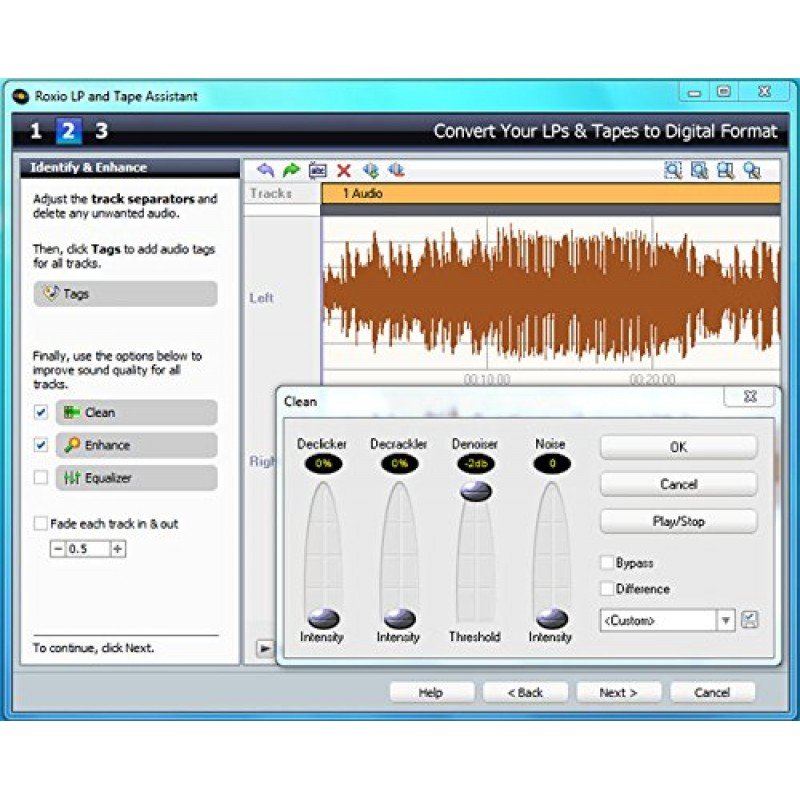Click the Undo arrow icon
The width and height of the screenshot is (800, 800).
(265, 170)
